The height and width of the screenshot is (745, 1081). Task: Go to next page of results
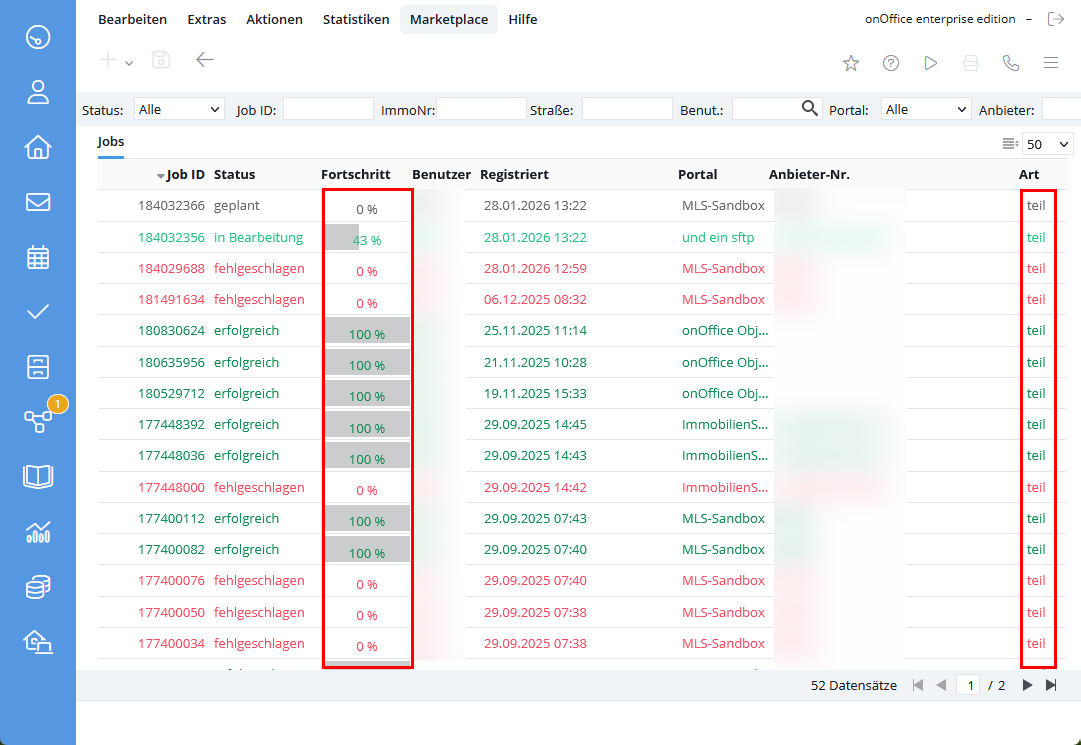tap(1027, 685)
